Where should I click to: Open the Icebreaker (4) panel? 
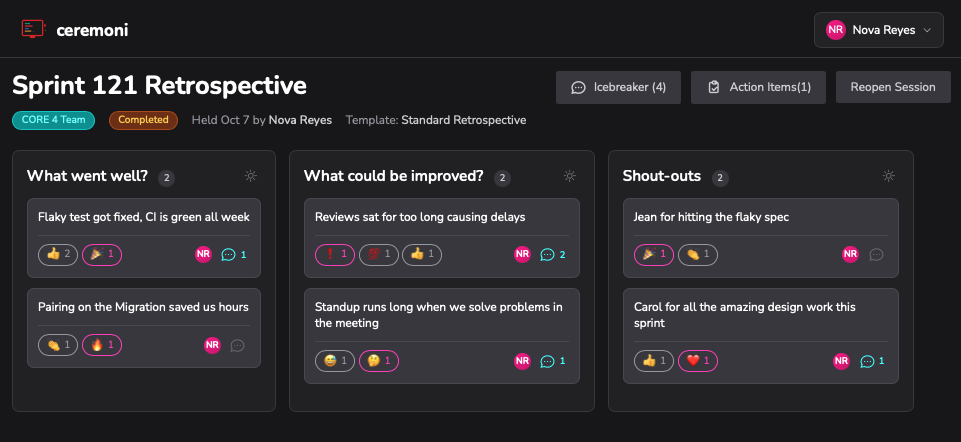(618, 87)
